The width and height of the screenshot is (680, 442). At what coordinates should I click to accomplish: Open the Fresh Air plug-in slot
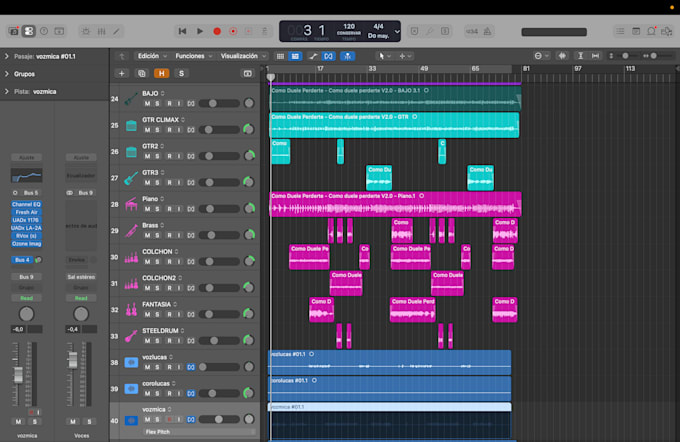26,212
